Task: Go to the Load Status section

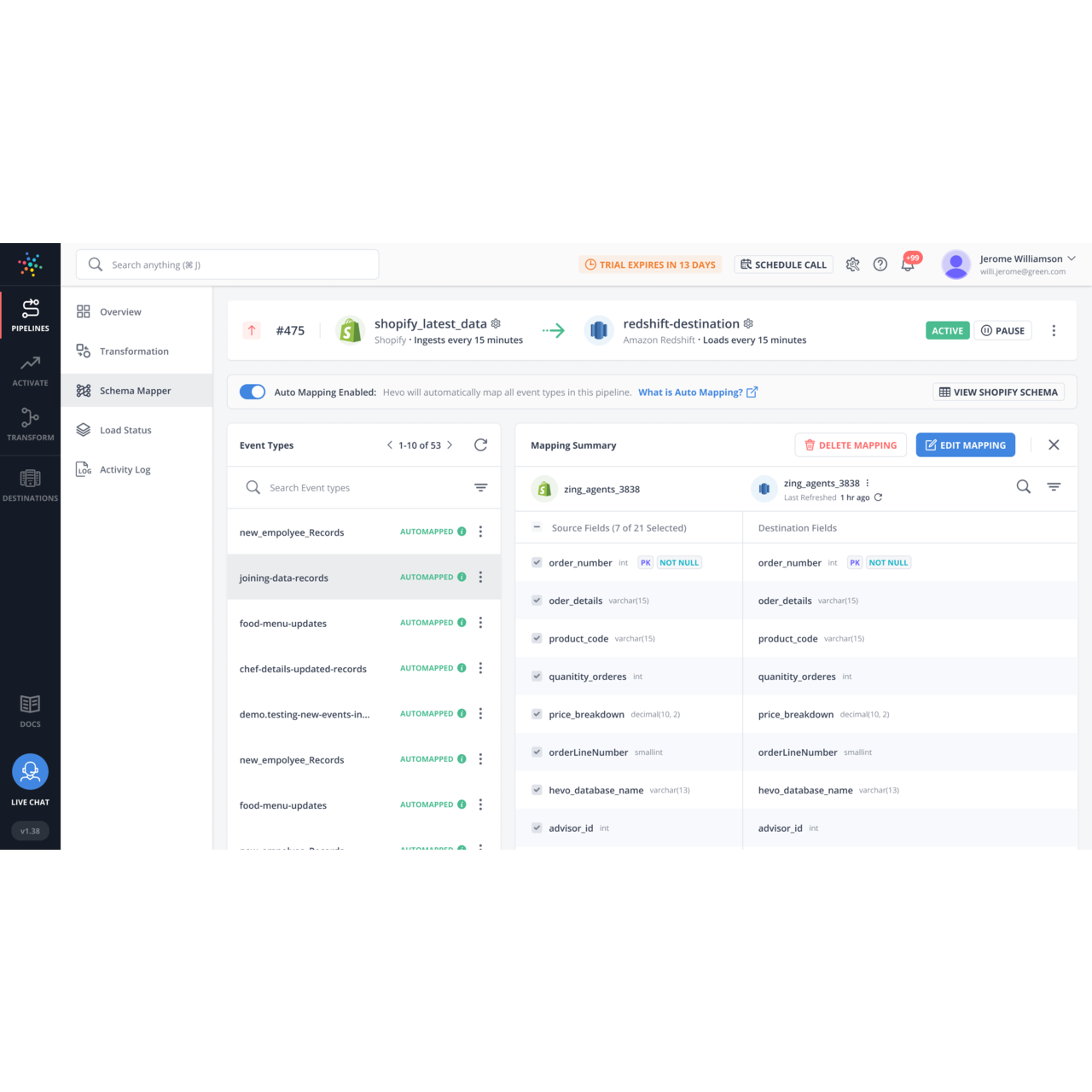Action: (x=125, y=430)
